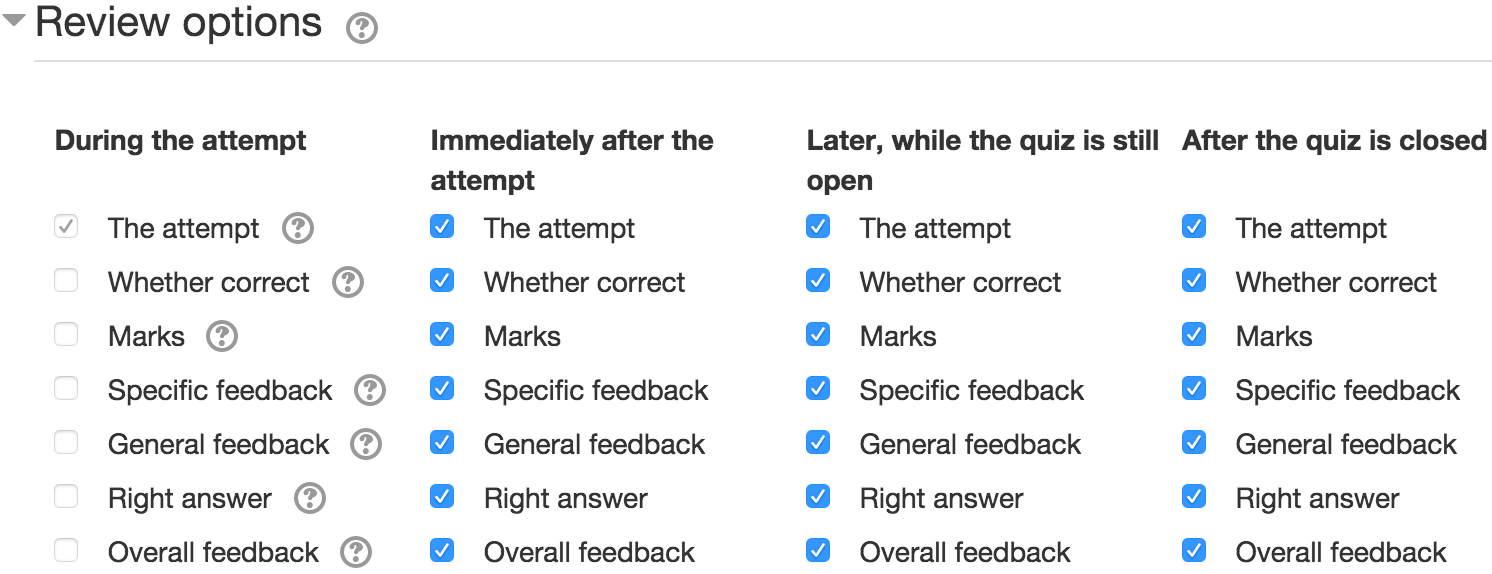
Task: Show help for General feedback
Action: tap(366, 445)
